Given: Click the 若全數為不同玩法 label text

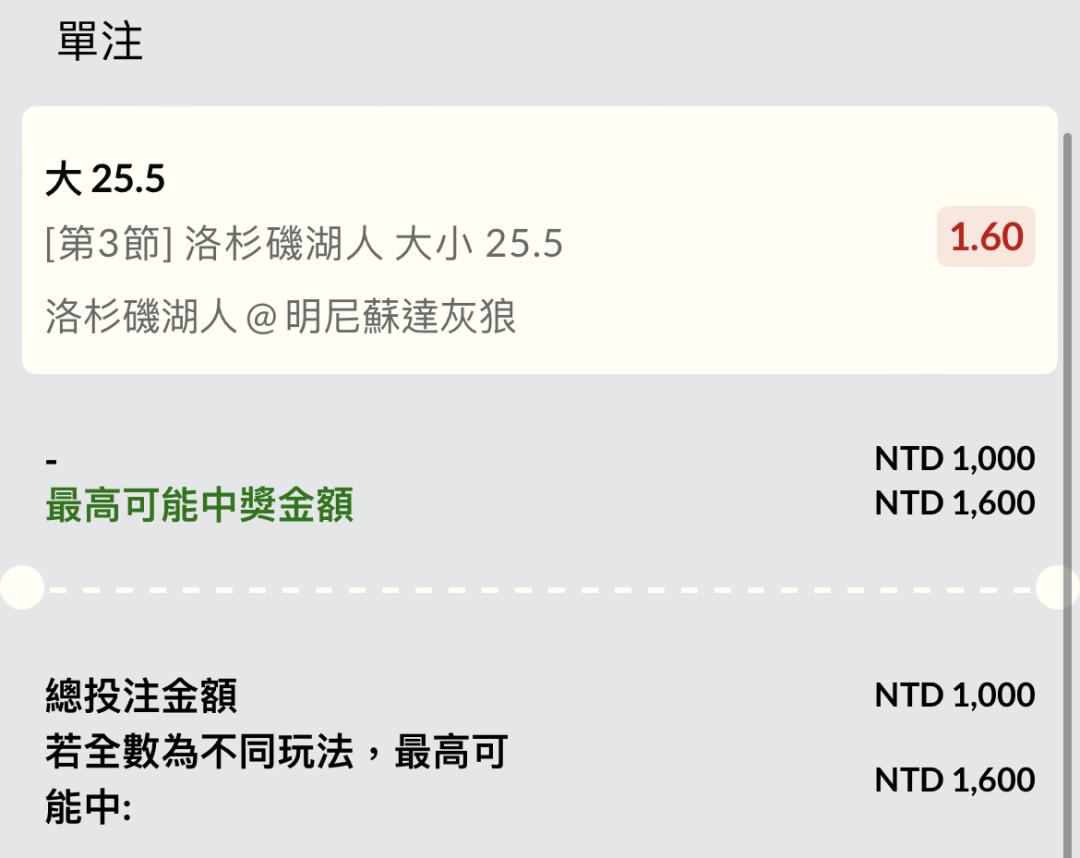Looking at the screenshot, I should click(199, 752).
